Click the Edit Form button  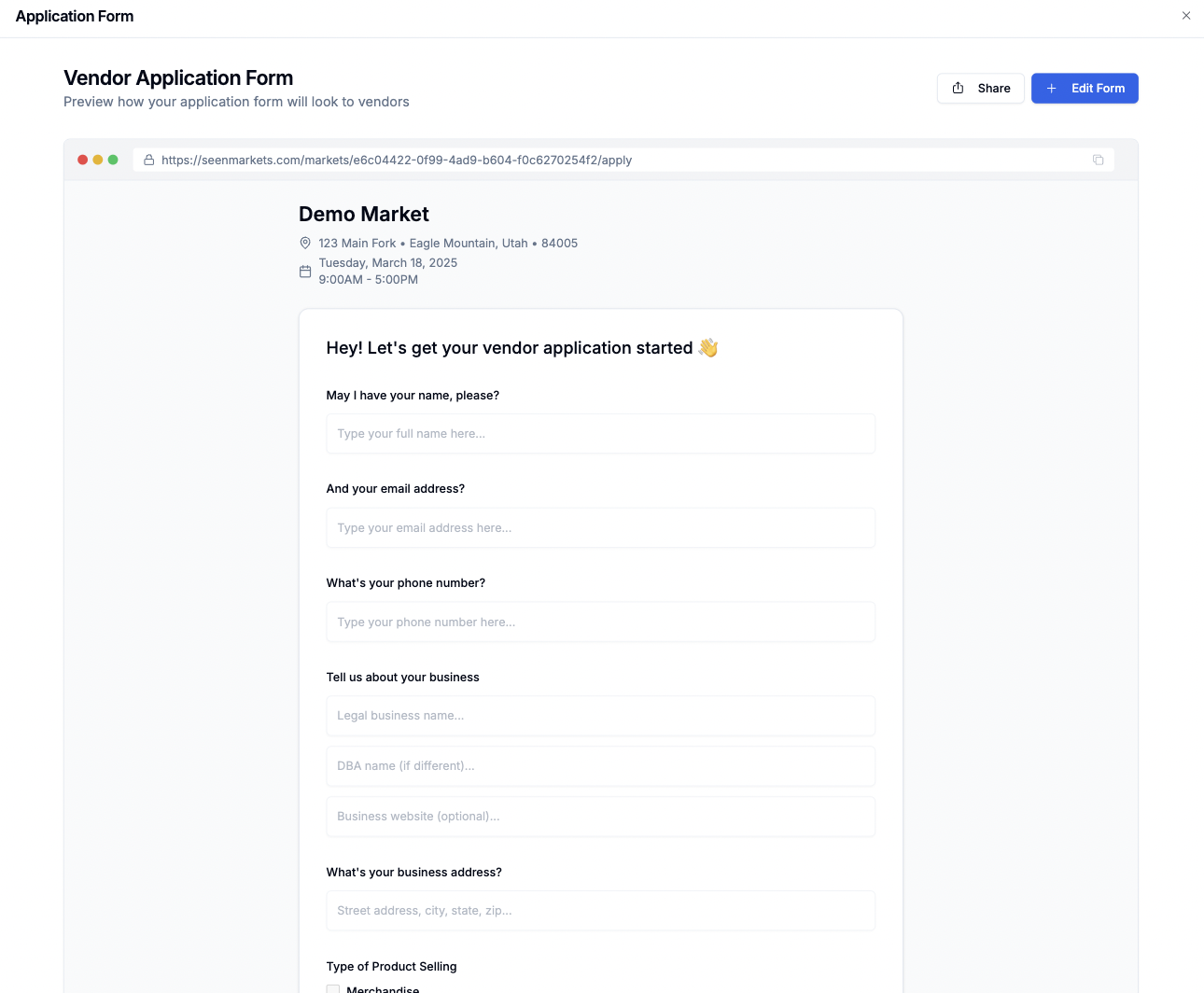pyautogui.click(x=1085, y=88)
